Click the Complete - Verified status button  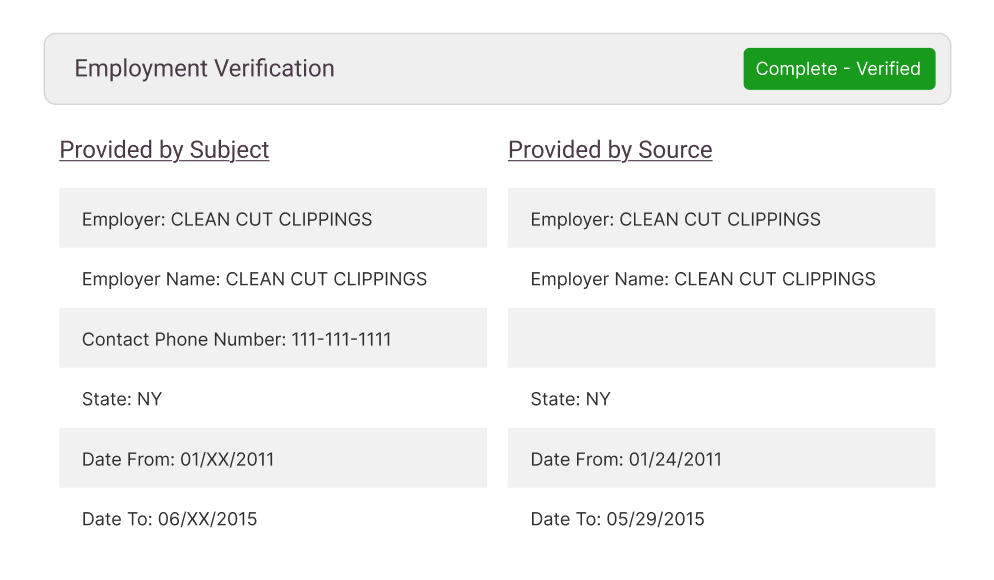pos(838,69)
